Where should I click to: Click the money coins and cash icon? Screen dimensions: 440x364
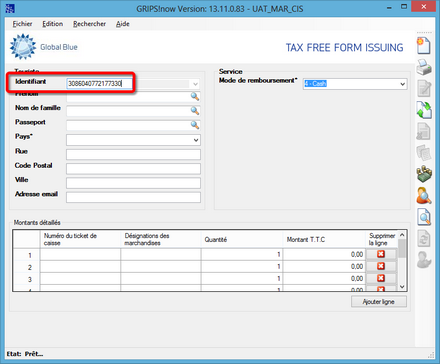pos(424,174)
